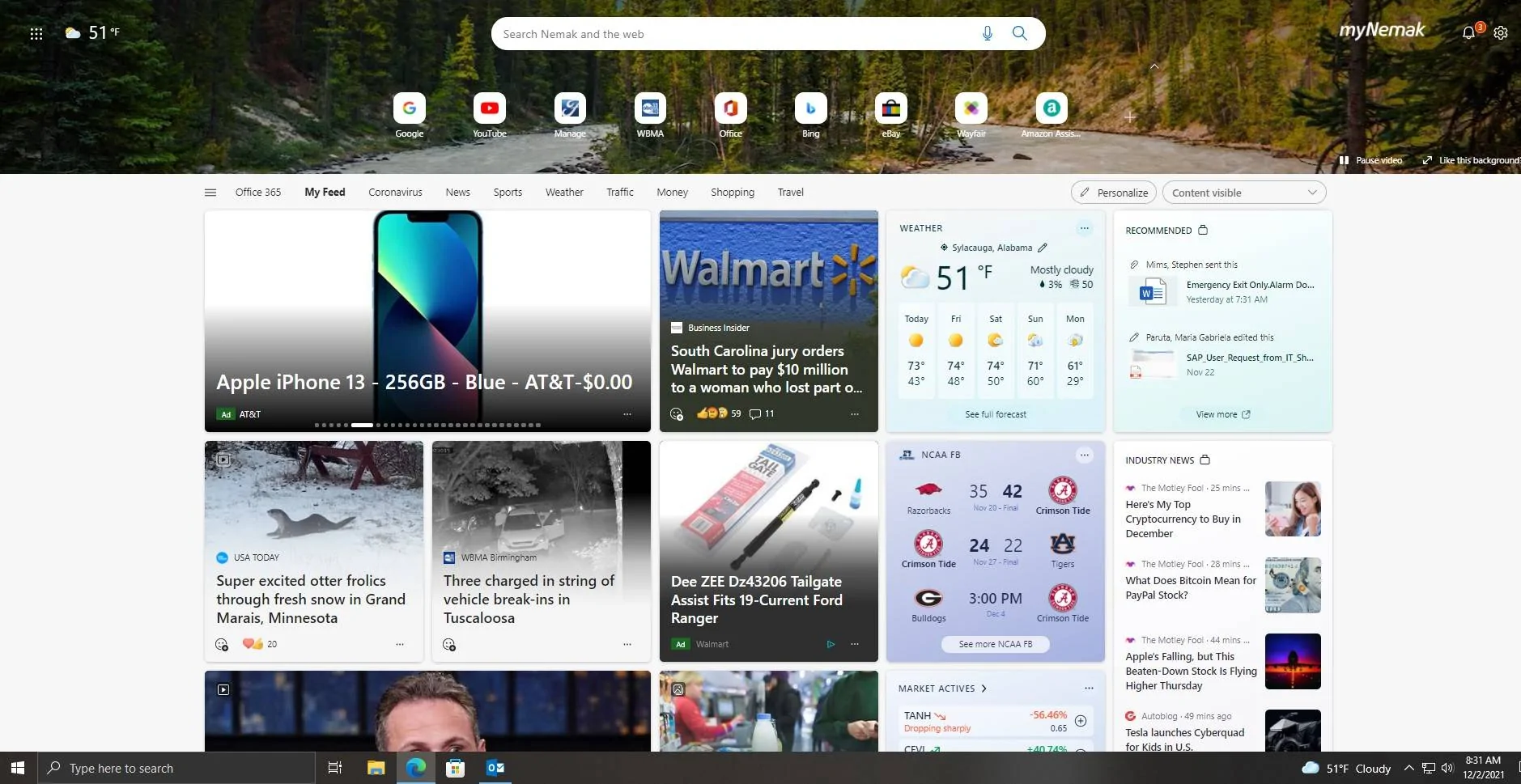Add a new quick link site
This screenshot has width=1521, height=784.
[1130, 117]
